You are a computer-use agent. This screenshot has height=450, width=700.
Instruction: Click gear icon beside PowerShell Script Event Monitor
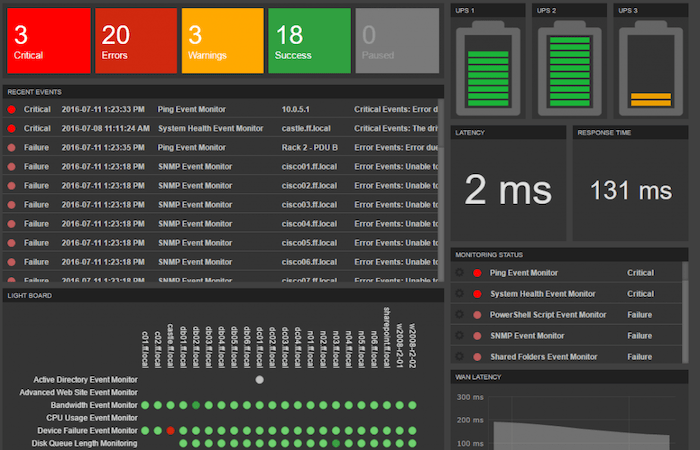[x=459, y=314]
